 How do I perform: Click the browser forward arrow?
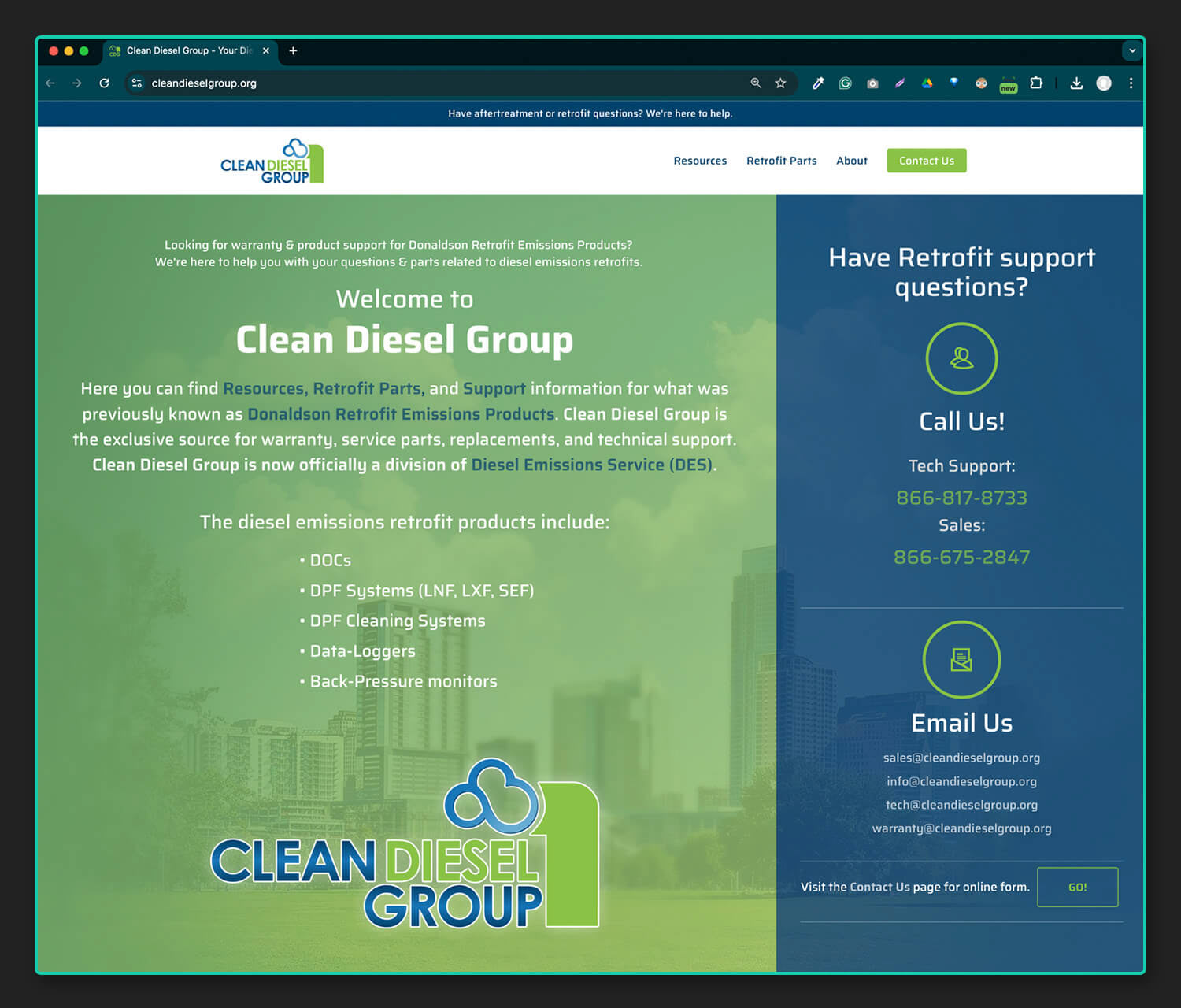tap(77, 83)
